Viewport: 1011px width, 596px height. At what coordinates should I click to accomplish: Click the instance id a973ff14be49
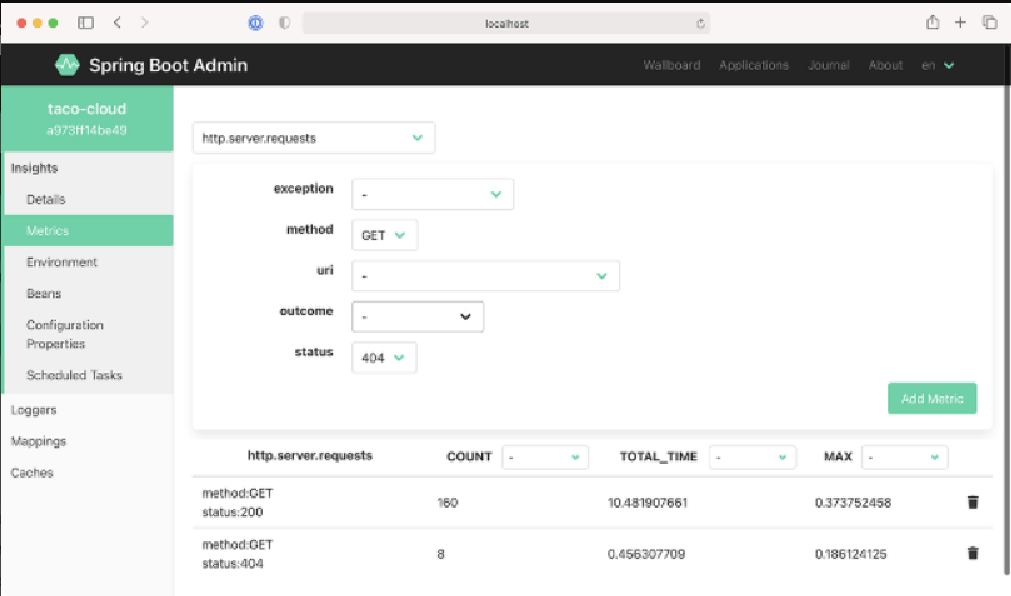point(86,130)
